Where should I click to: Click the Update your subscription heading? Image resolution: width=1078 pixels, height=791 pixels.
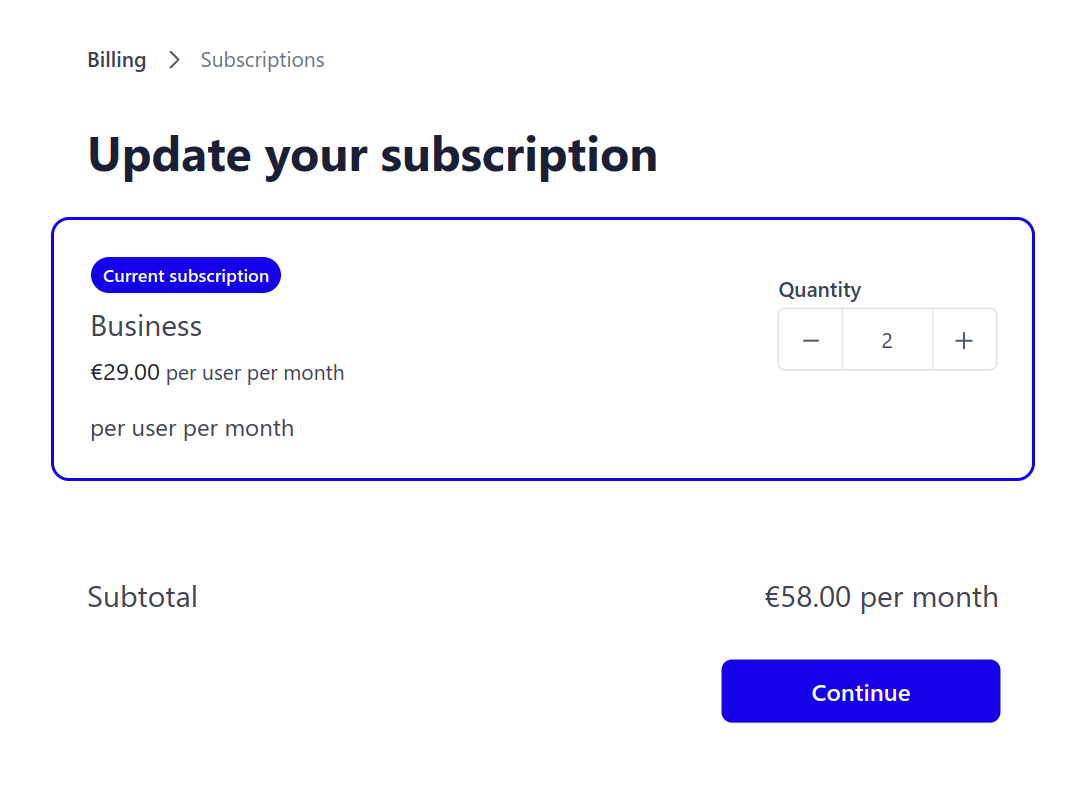tap(372, 155)
